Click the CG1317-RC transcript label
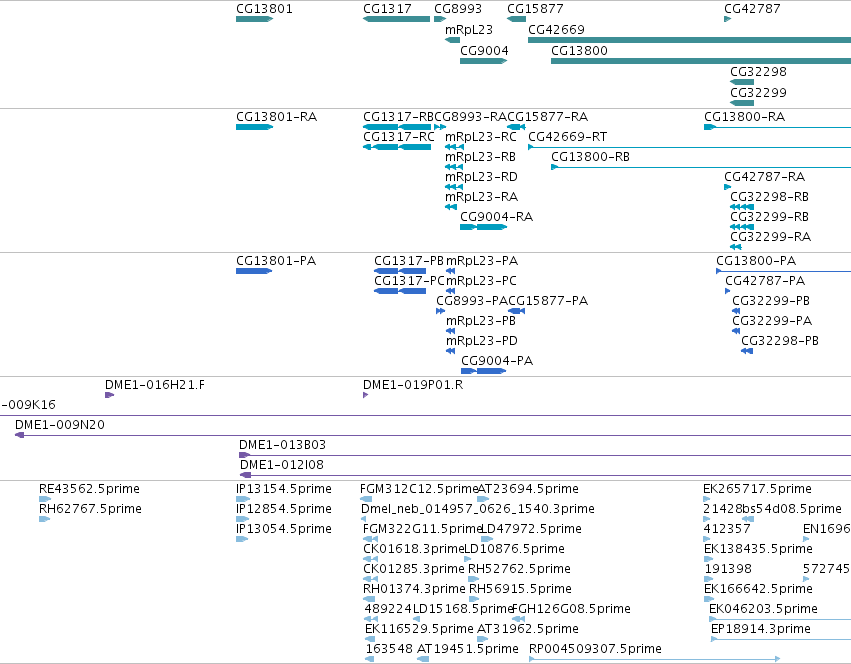851x664 pixels. tap(398, 137)
